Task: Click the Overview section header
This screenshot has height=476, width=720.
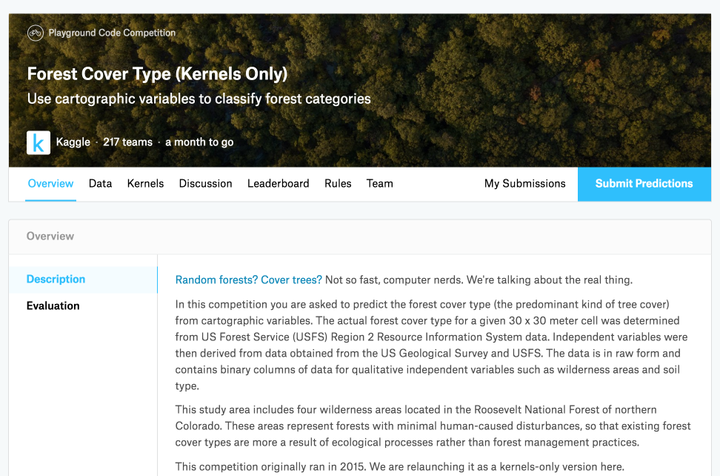Action: [x=50, y=236]
